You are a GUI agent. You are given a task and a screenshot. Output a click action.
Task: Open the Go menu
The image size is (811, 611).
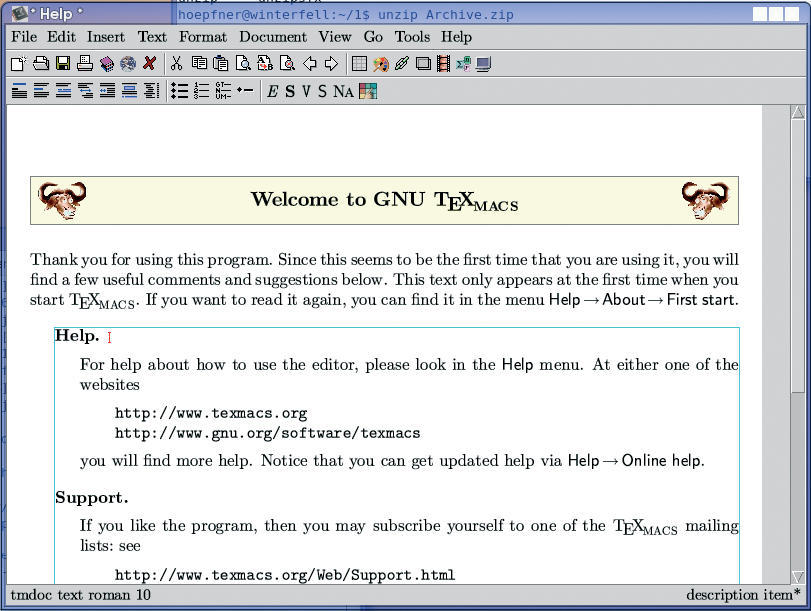[x=373, y=37]
